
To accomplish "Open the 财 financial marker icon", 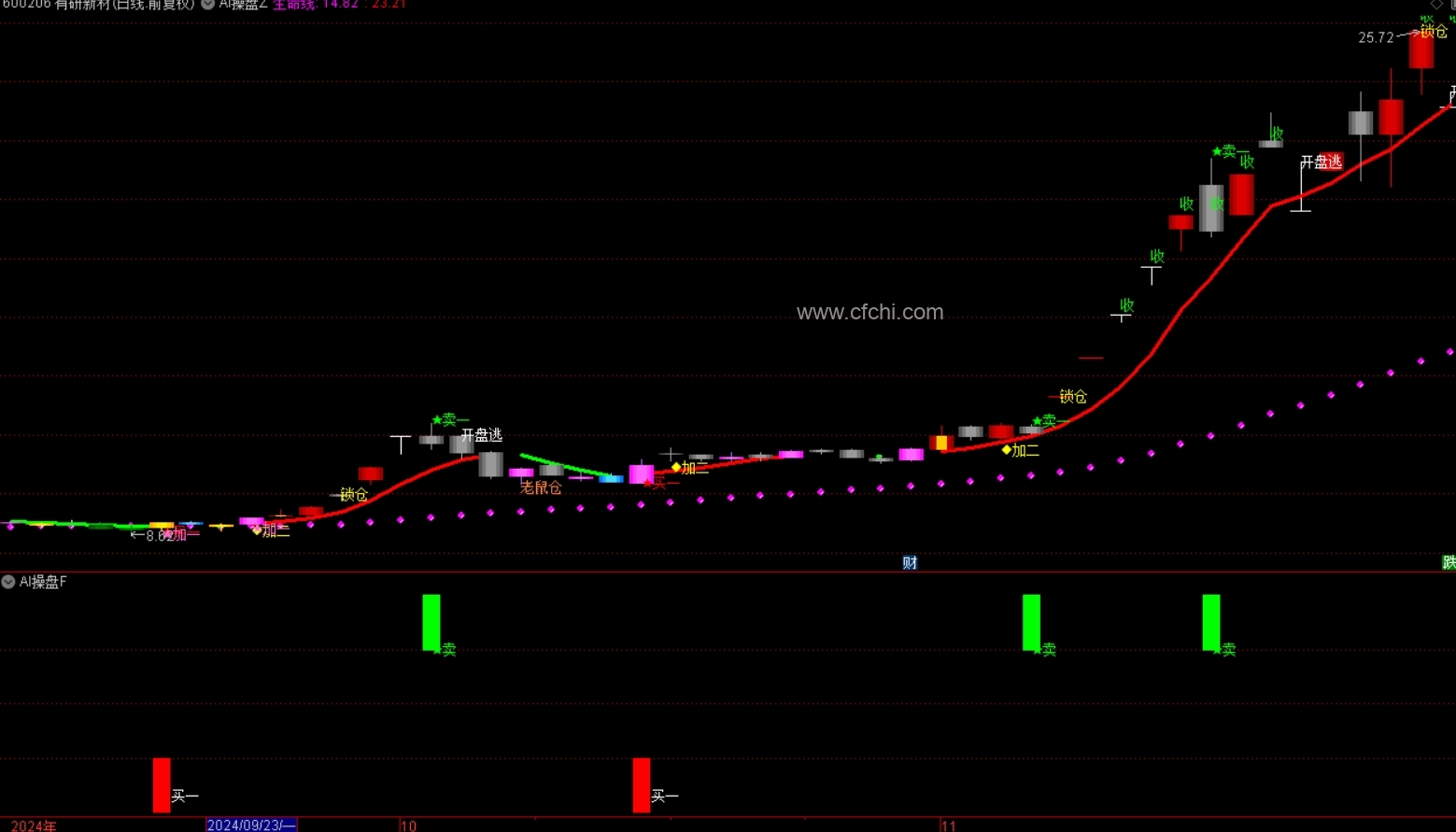I will (x=910, y=562).
